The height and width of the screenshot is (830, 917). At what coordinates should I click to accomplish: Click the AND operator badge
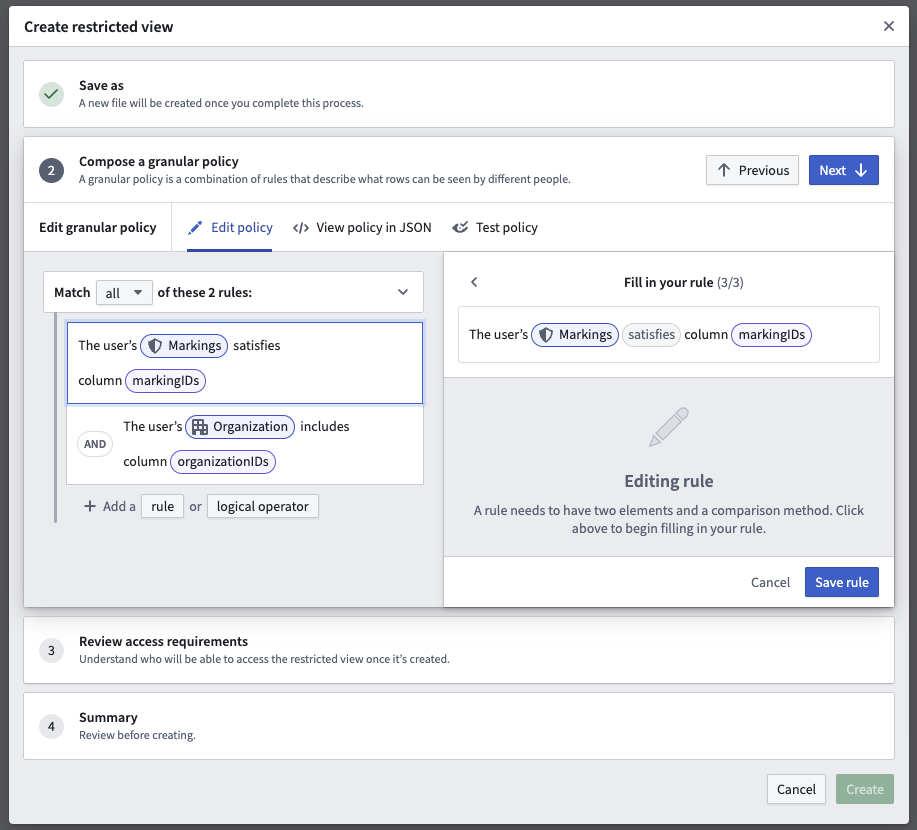pyautogui.click(x=95, y=444)
